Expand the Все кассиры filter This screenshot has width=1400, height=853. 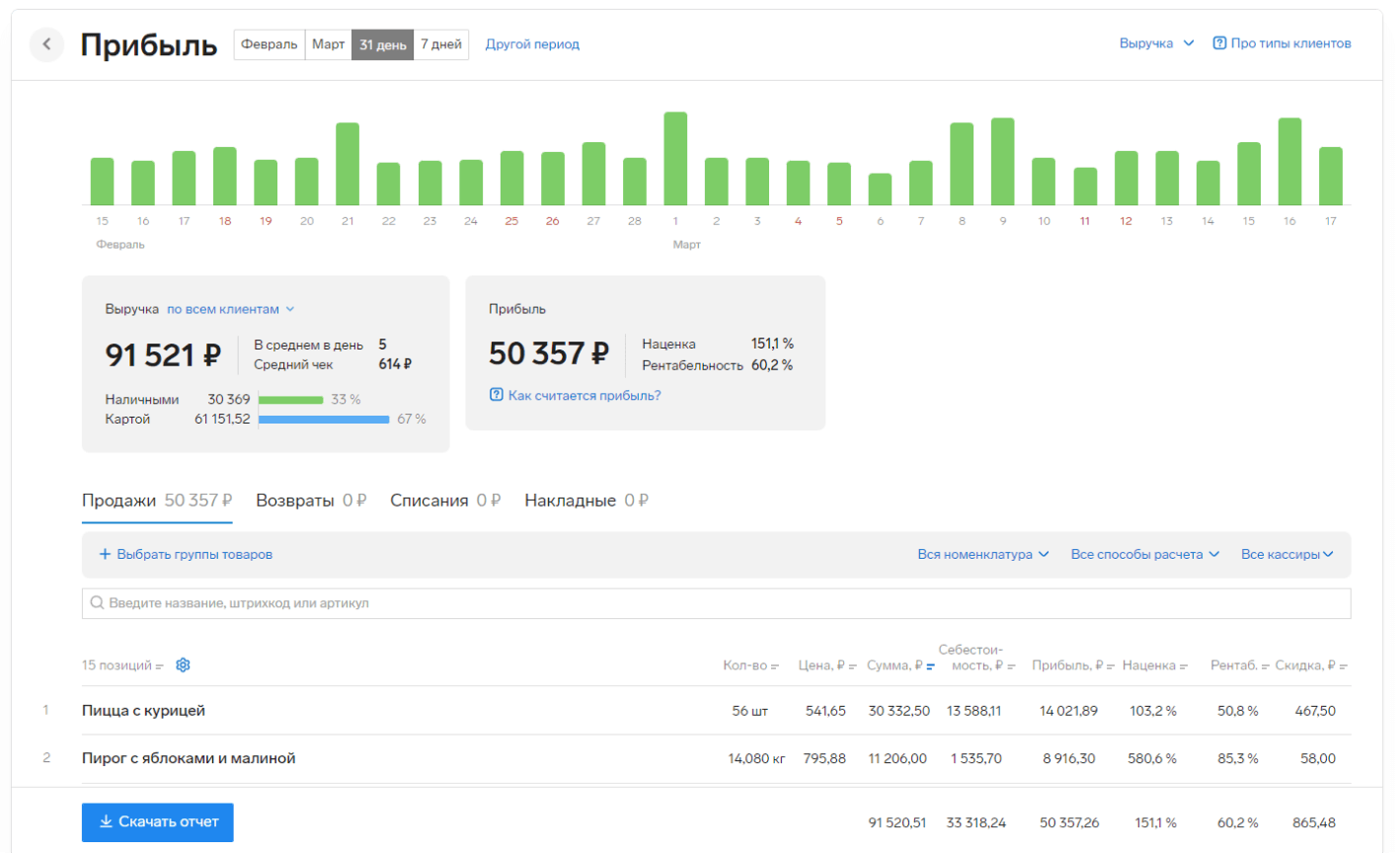click(1287, 554)
